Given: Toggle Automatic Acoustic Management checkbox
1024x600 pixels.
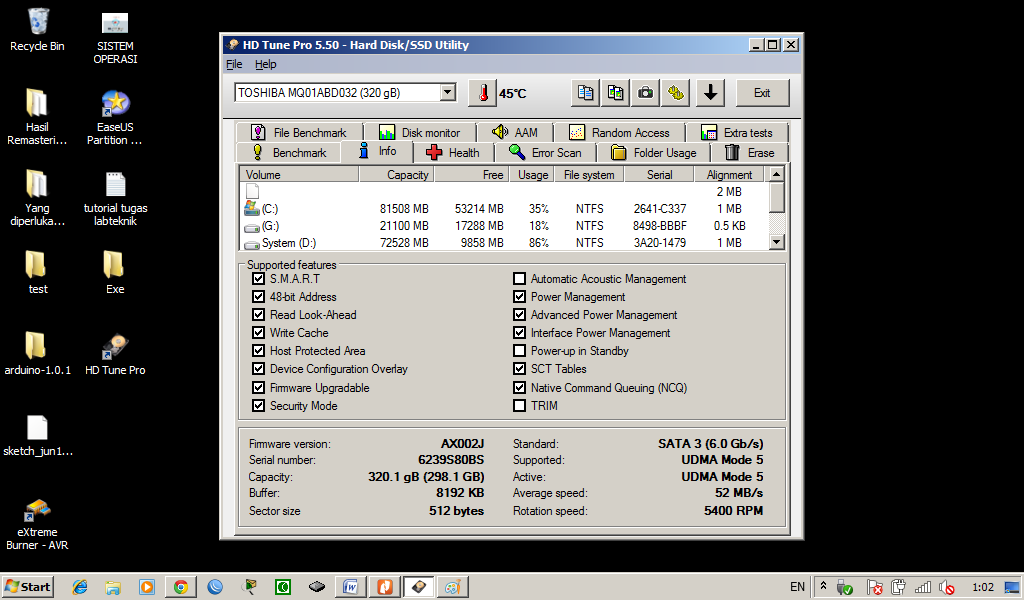Looking at the screenshot, I should (519, 279).
